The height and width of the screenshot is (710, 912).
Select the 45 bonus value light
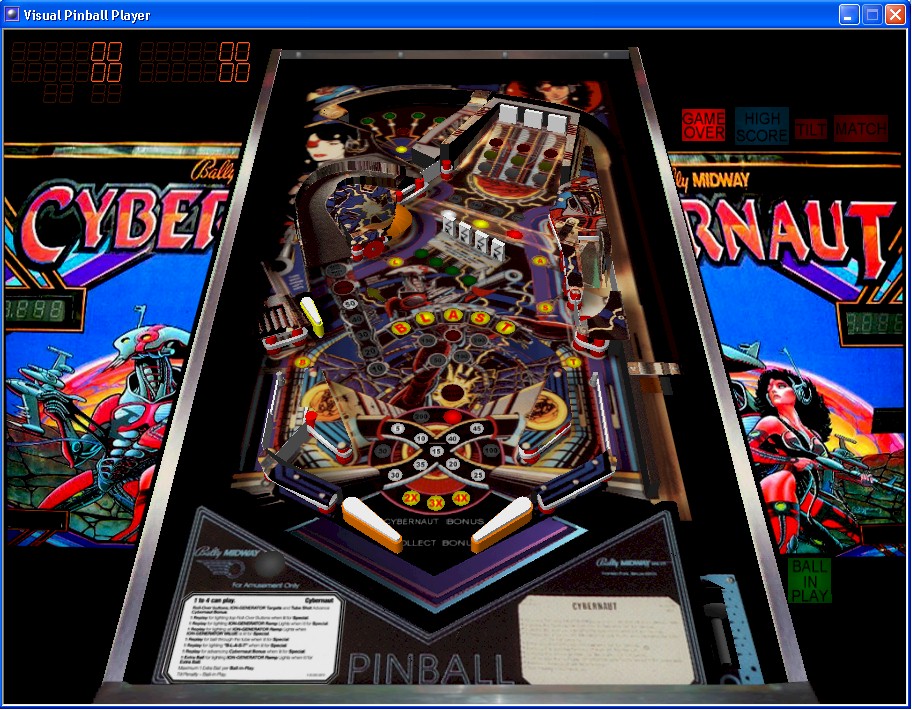pyautogui.click(x=476, y=429)
